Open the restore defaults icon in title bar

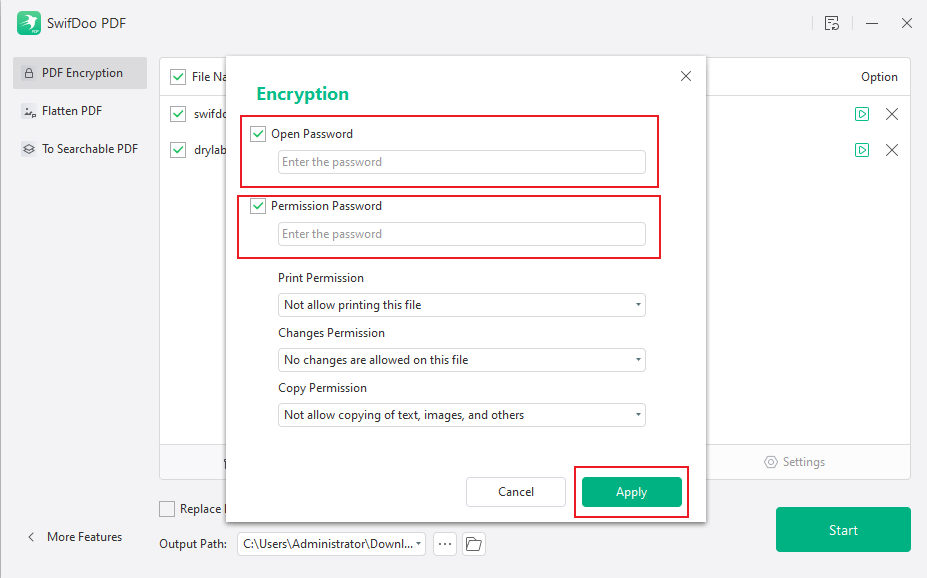(x=832, y=23)
